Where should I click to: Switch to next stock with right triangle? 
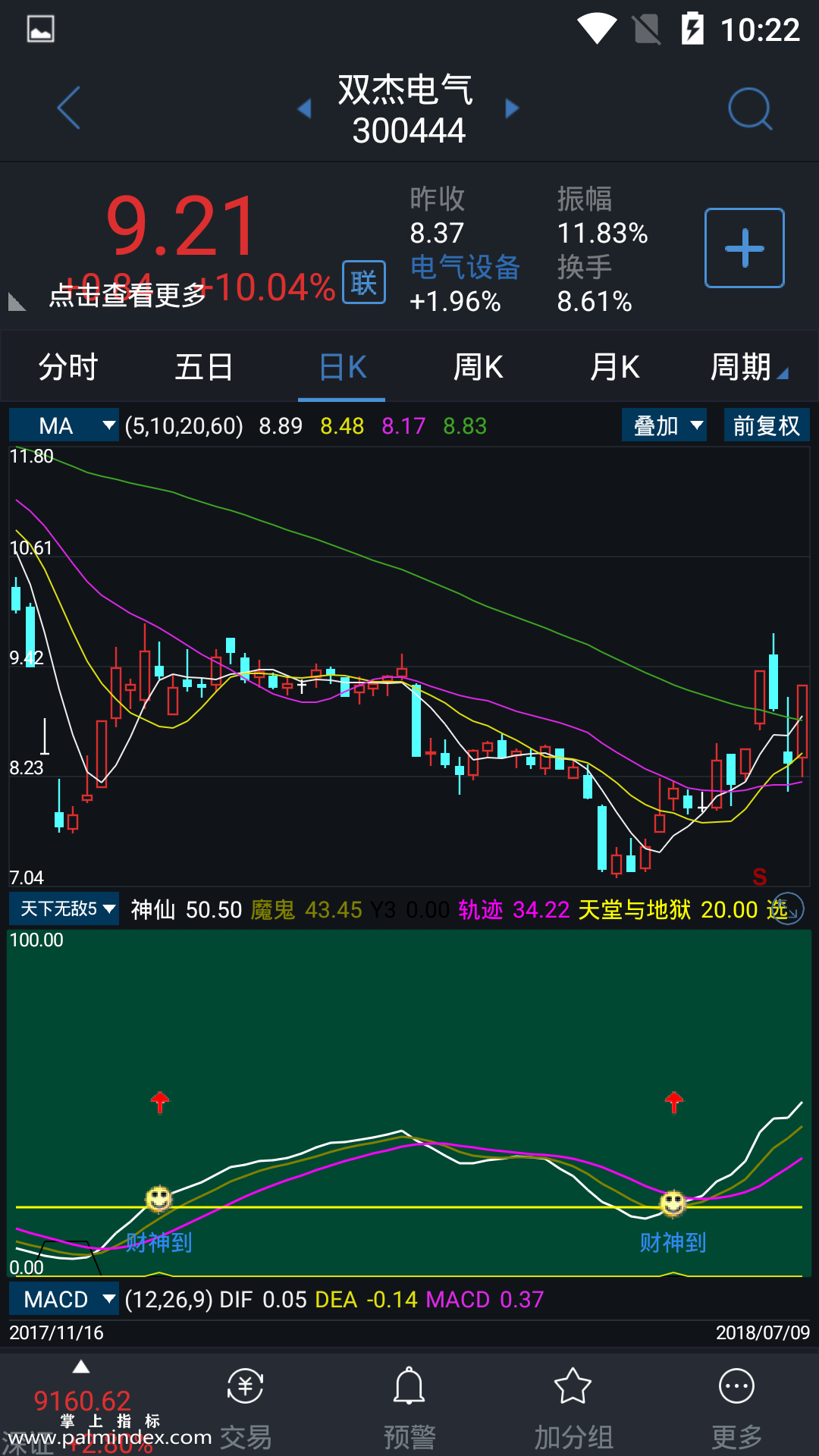point(512,108)
